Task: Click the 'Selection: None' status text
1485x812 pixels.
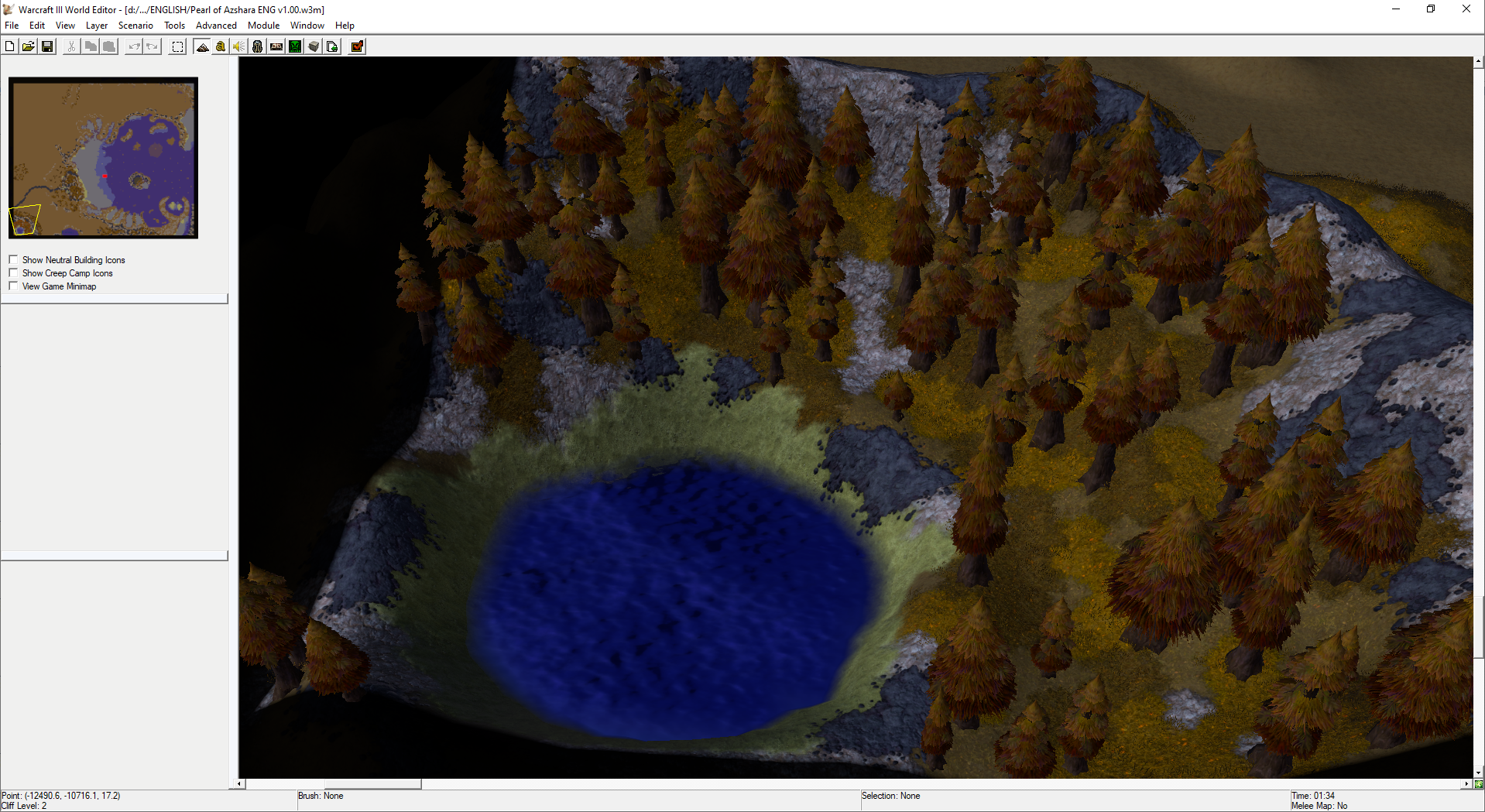Action: (890, 796)
